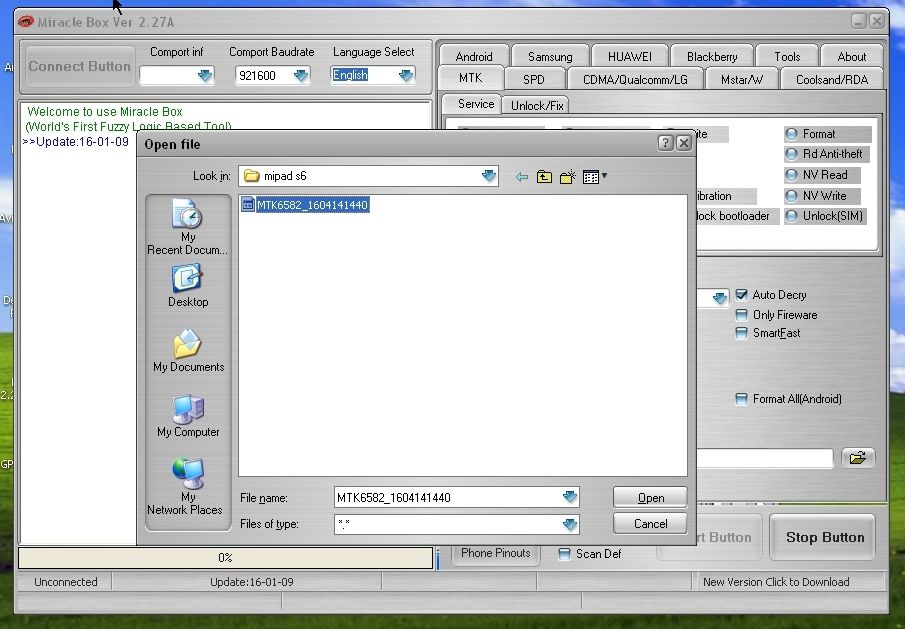Enable the SmartFast checkbox
This screenshot has height=629, width=905.
pyautogui.click(x=741, y=333)
